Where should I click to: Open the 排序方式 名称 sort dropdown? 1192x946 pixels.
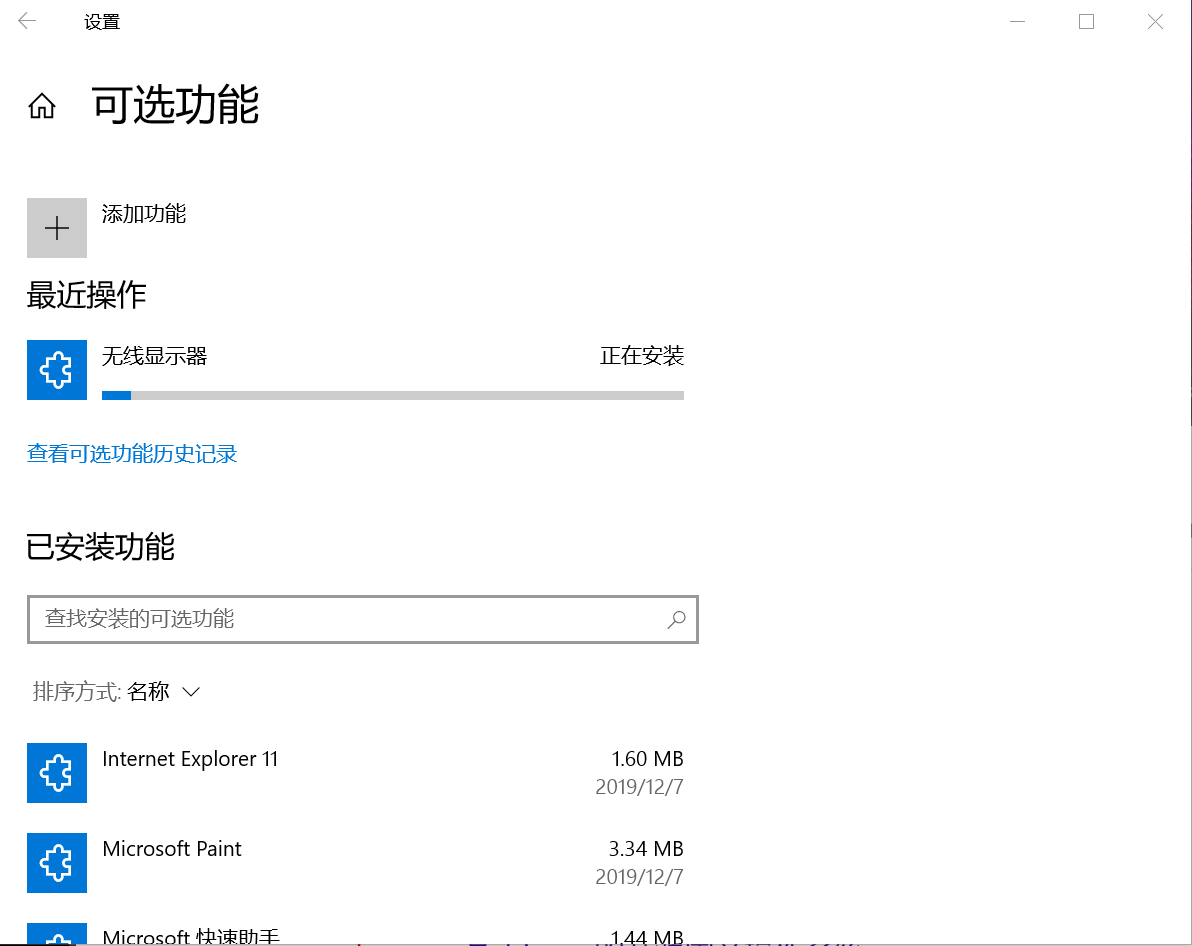point(116,691)
